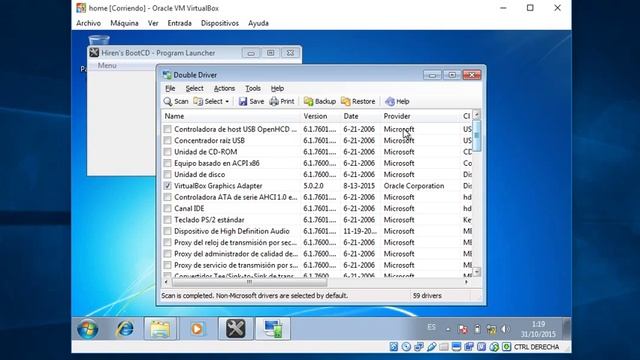The height and width of the screenshot is (360, 640).
Task: Open the Tools menu
Action: [253, 88]
